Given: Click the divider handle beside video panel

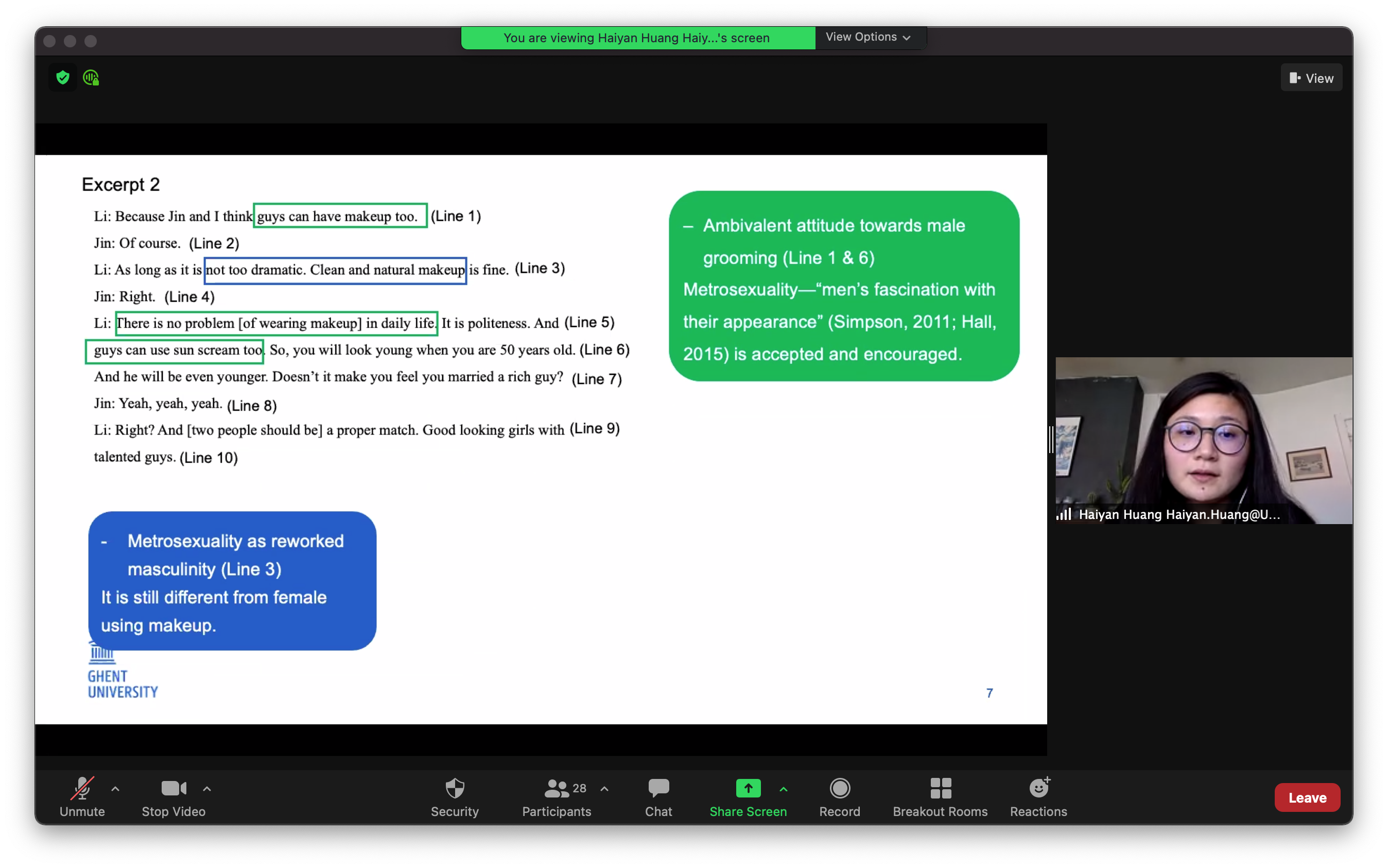Looking at the screenshot, I should pyautogui.click(x=1051, y=440).
